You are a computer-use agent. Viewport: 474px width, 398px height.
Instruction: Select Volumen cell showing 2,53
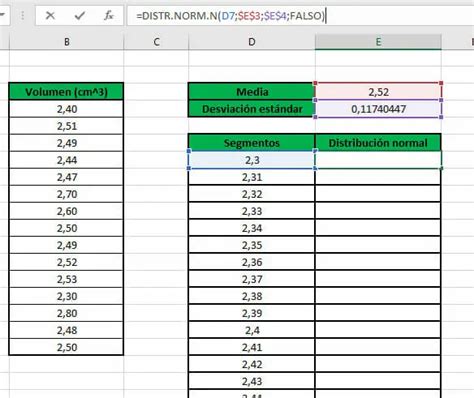pos(66,279)
